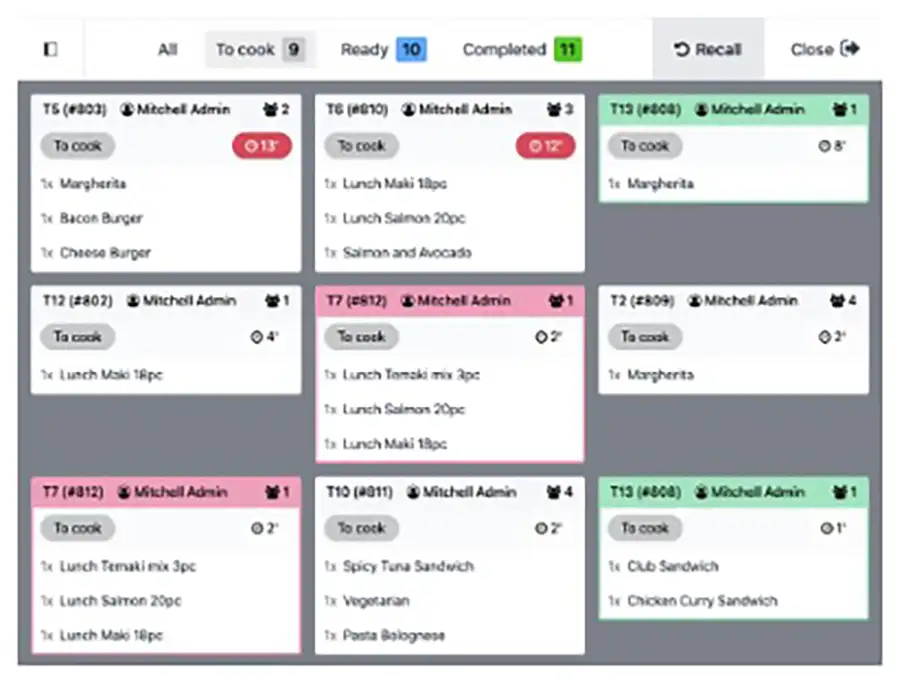
Task: Switch to the Ready tab
Action: 383,49
